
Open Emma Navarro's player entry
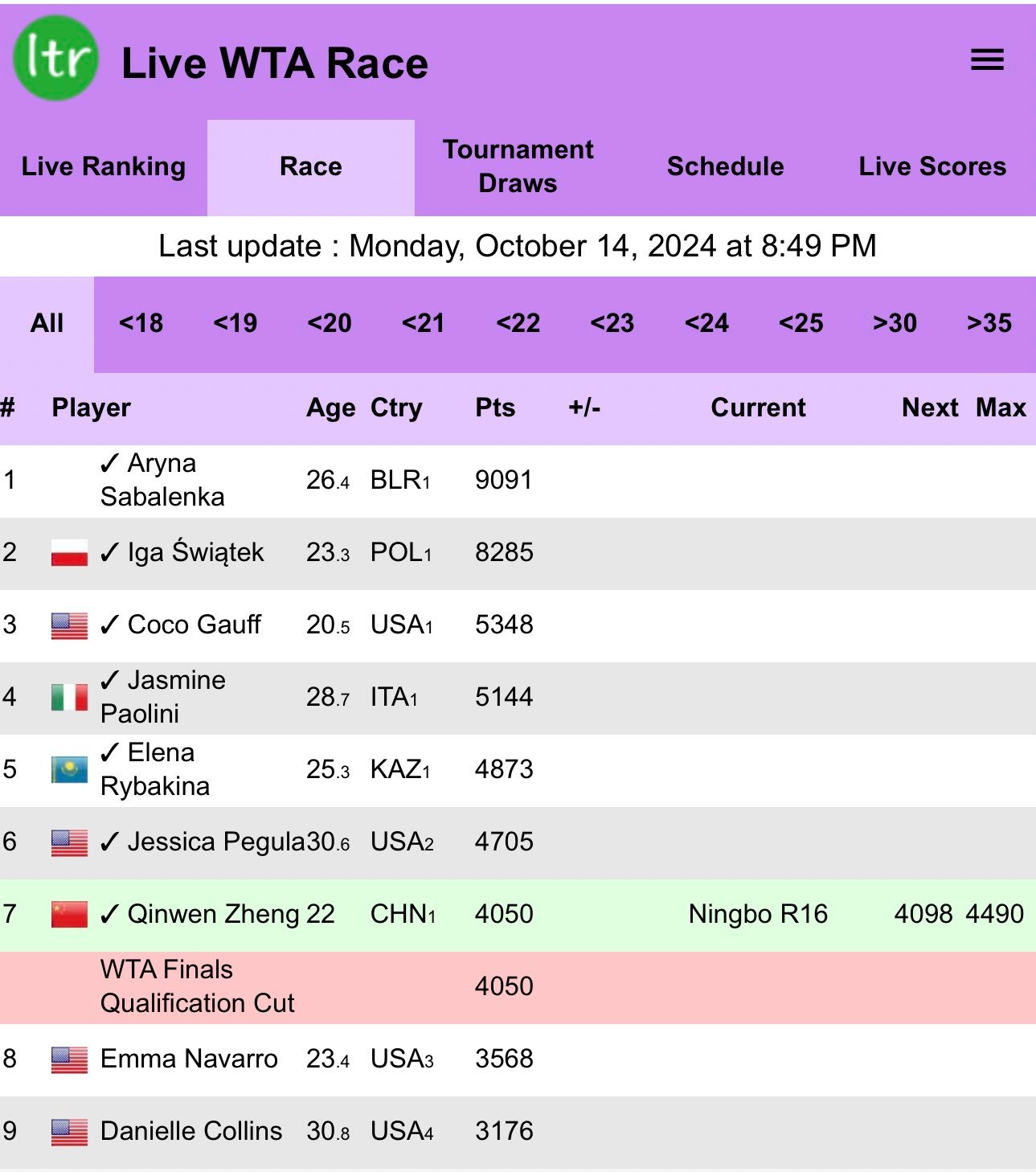pyautogui.click(x=189, y=1059)
